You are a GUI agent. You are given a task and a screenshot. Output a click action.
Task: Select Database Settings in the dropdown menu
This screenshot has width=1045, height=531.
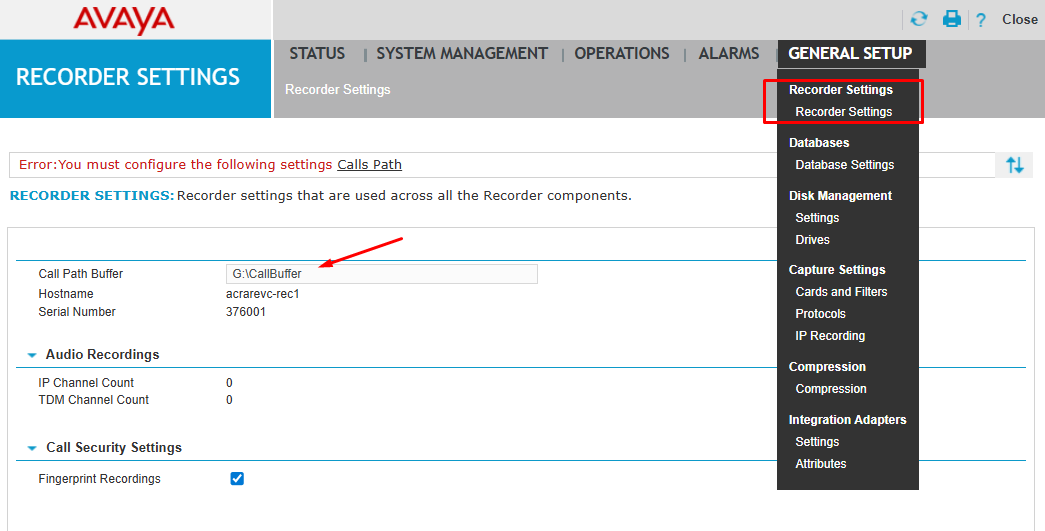(844, 165)
